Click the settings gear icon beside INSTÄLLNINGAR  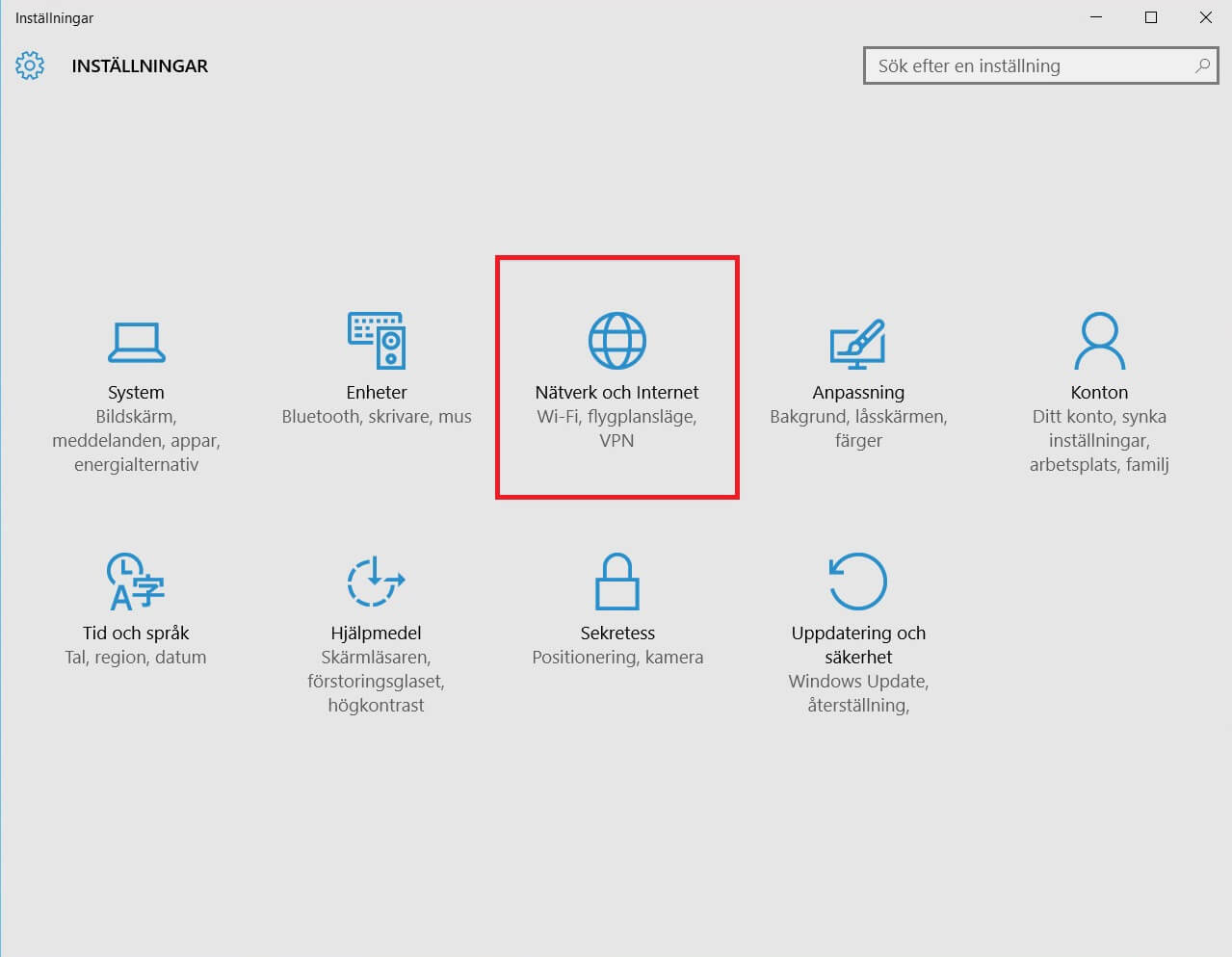tap(30, 65)
